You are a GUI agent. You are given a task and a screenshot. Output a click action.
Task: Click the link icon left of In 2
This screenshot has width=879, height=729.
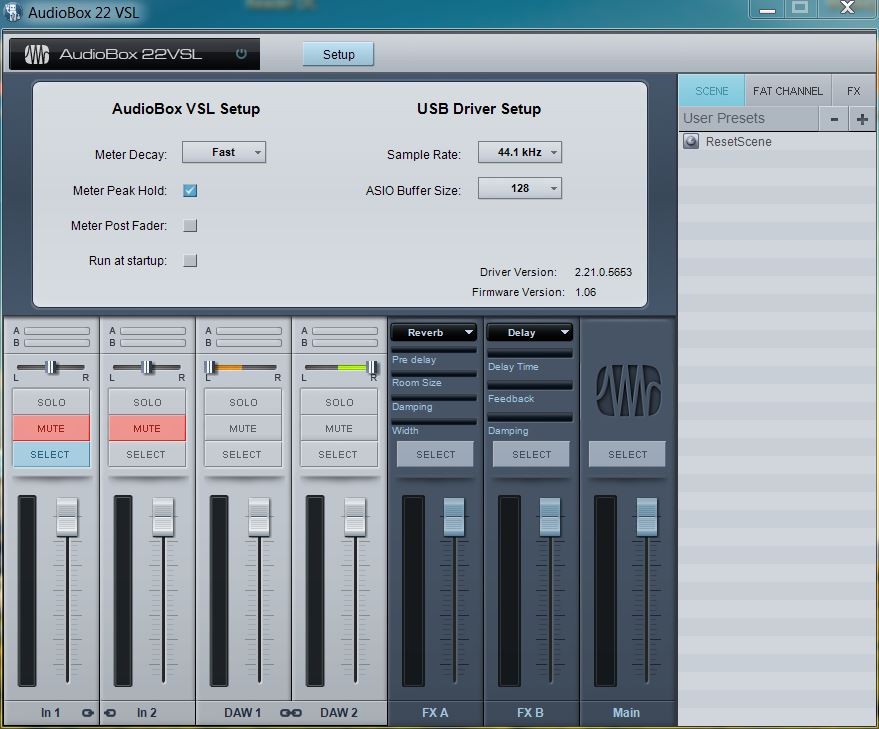pyautogui.click(x=110, y=713)
